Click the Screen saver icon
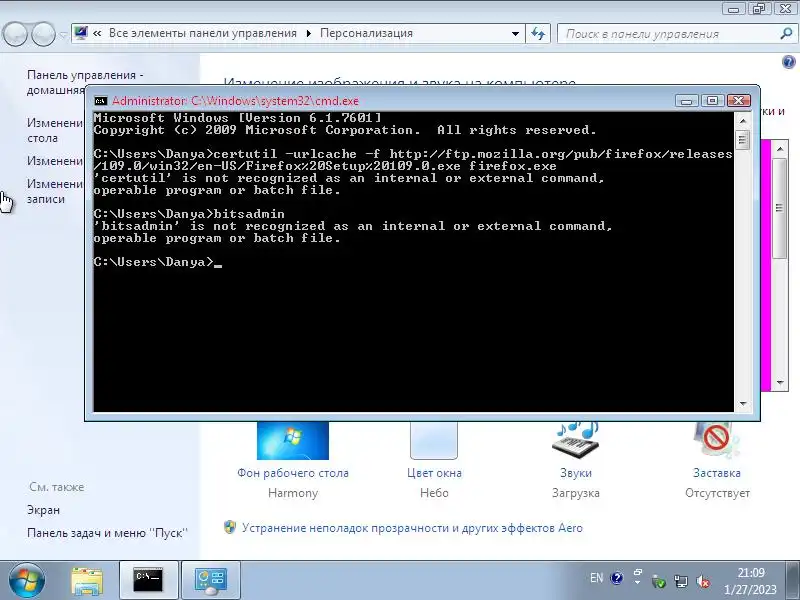 (716, 440)
